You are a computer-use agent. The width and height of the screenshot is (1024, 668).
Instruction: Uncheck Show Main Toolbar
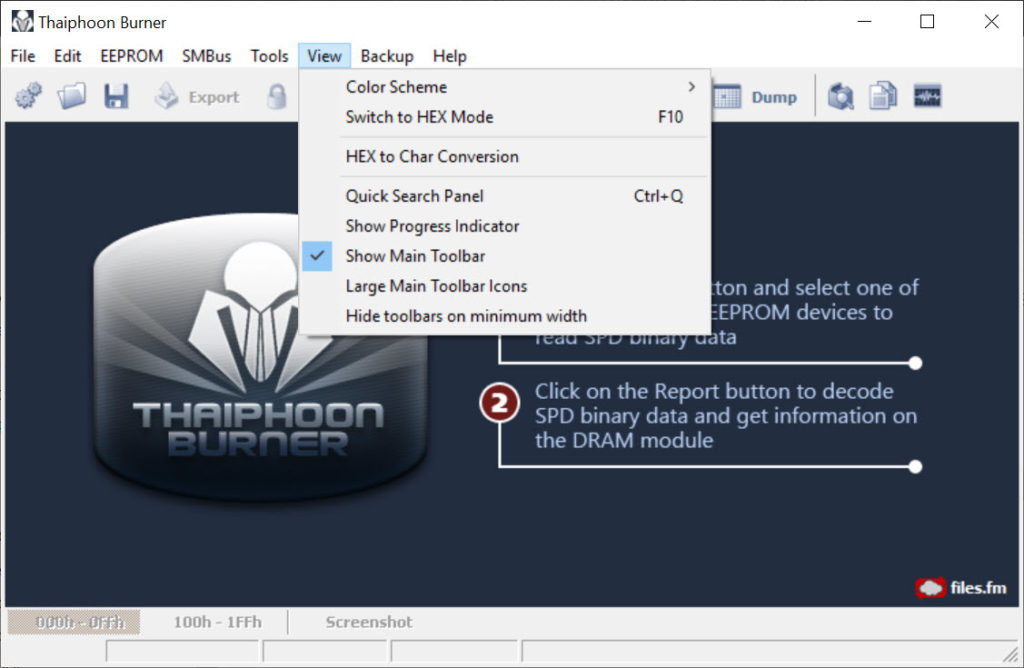(x=504, y=256)
